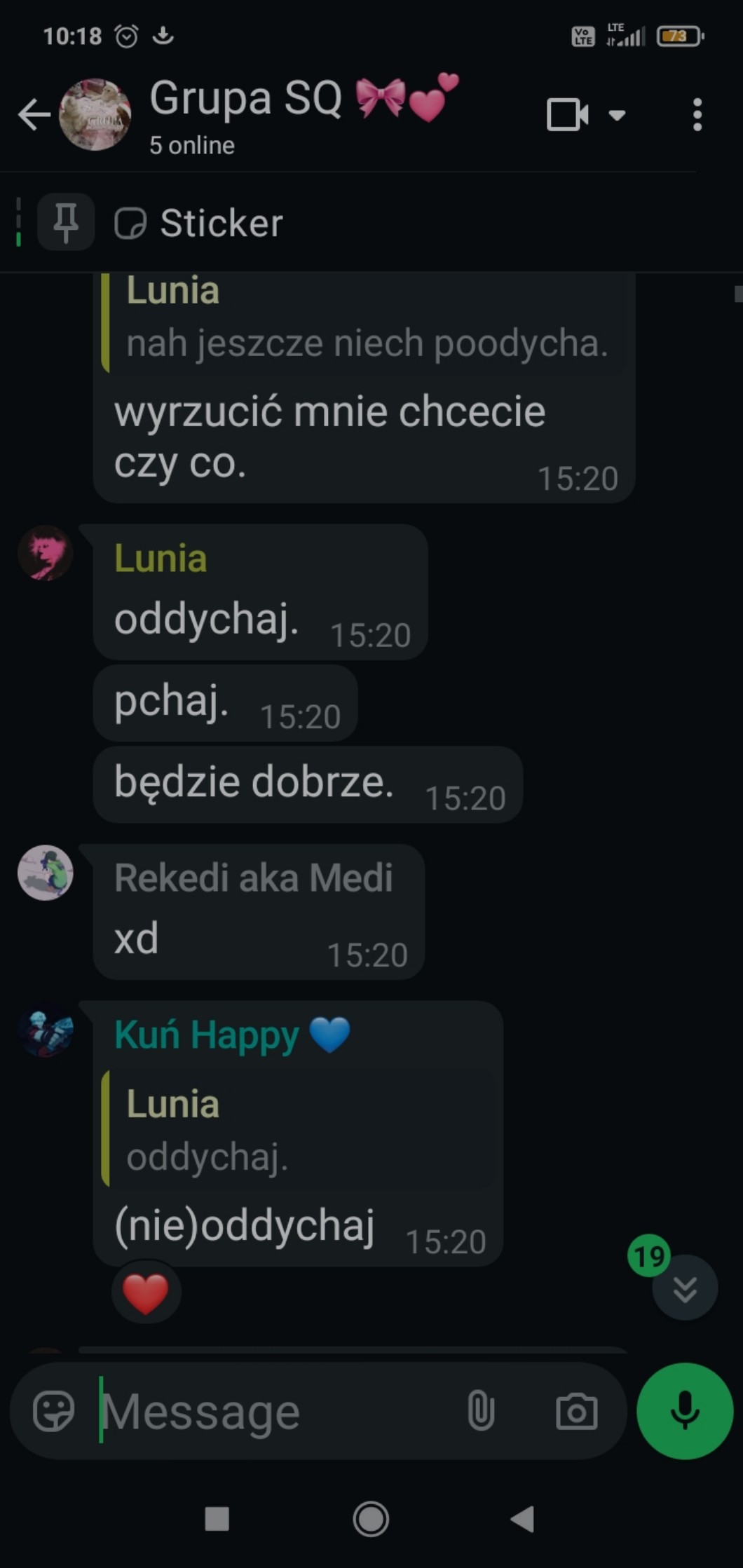Image resolution: width=743 pixels, height=1568 pixels.
Task: Open recent apps with square button
Action: 217,1519
